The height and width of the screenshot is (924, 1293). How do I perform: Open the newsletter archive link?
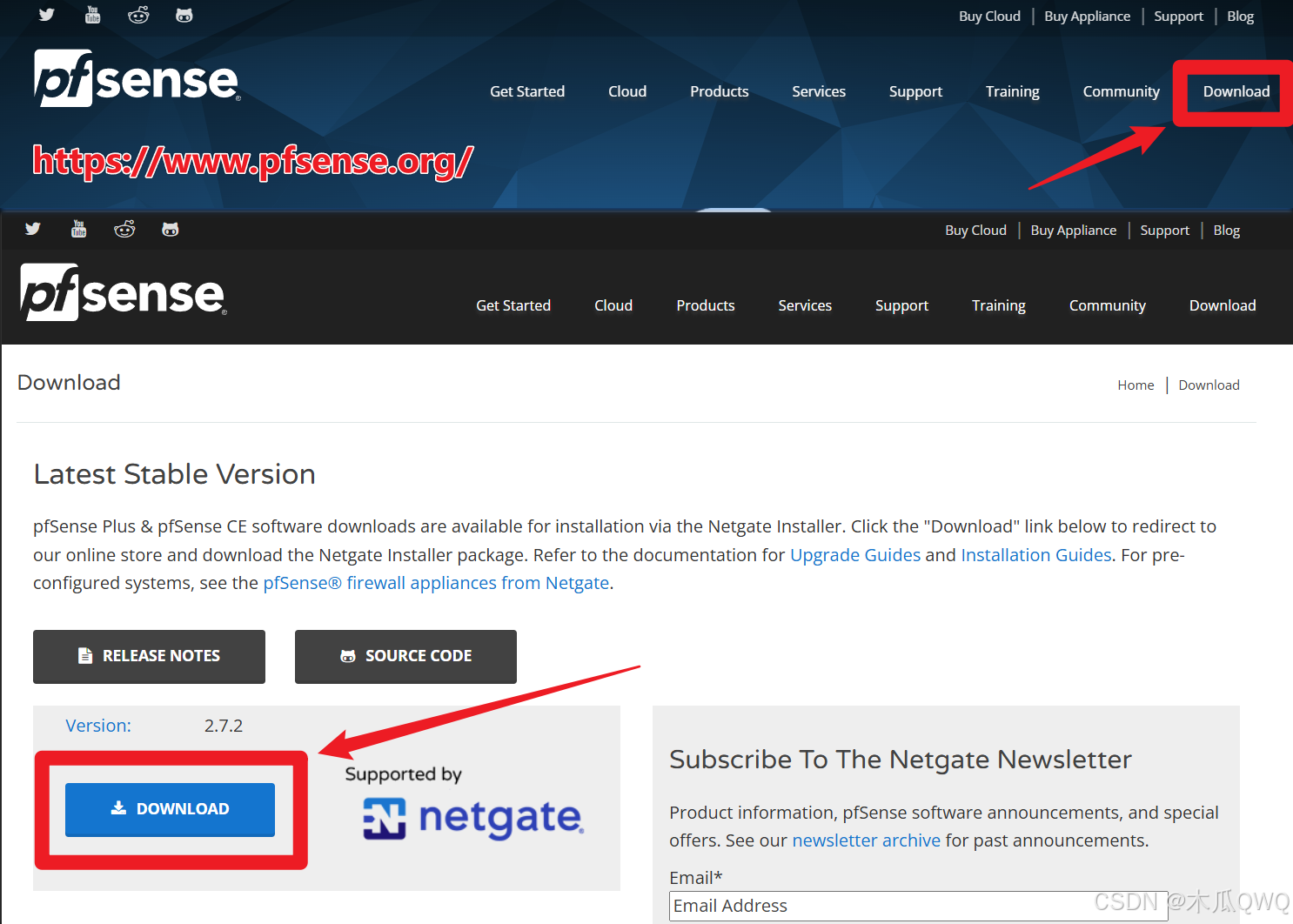click(x=867, y=840)
